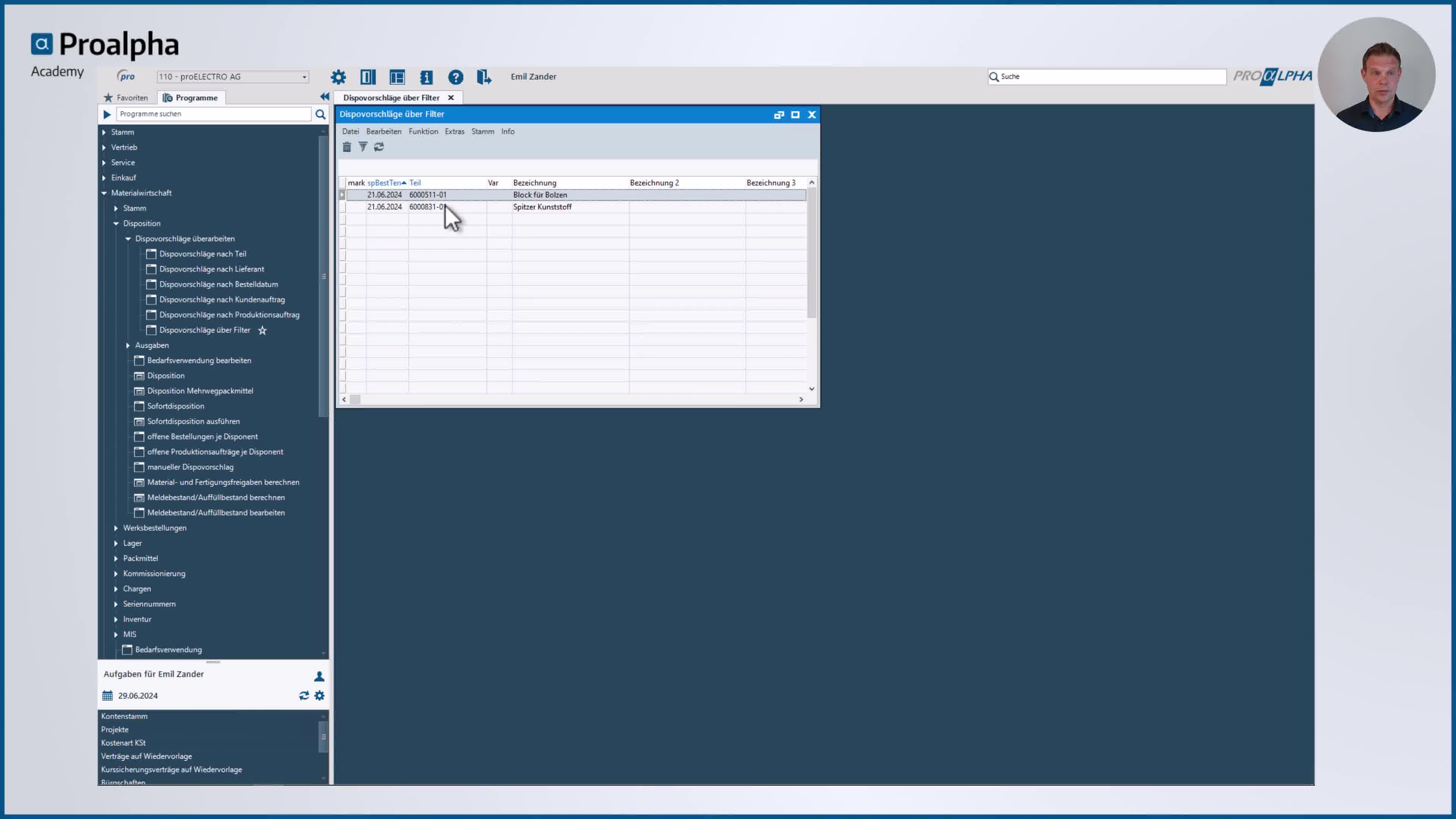Select row selector of Block für Bolzen row

pos(342,195)
